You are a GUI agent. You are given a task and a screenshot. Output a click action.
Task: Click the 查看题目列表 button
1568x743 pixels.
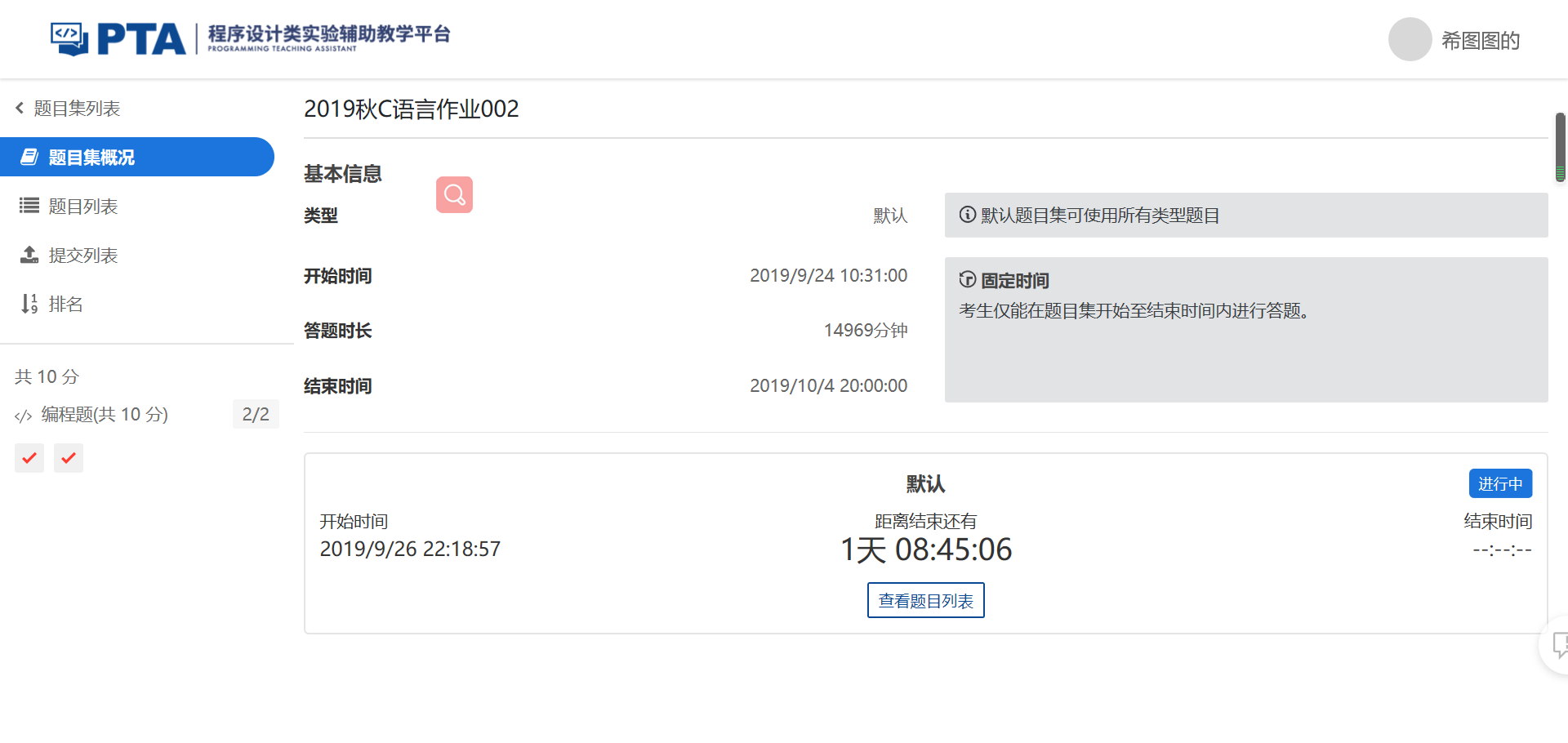[925, 601]
